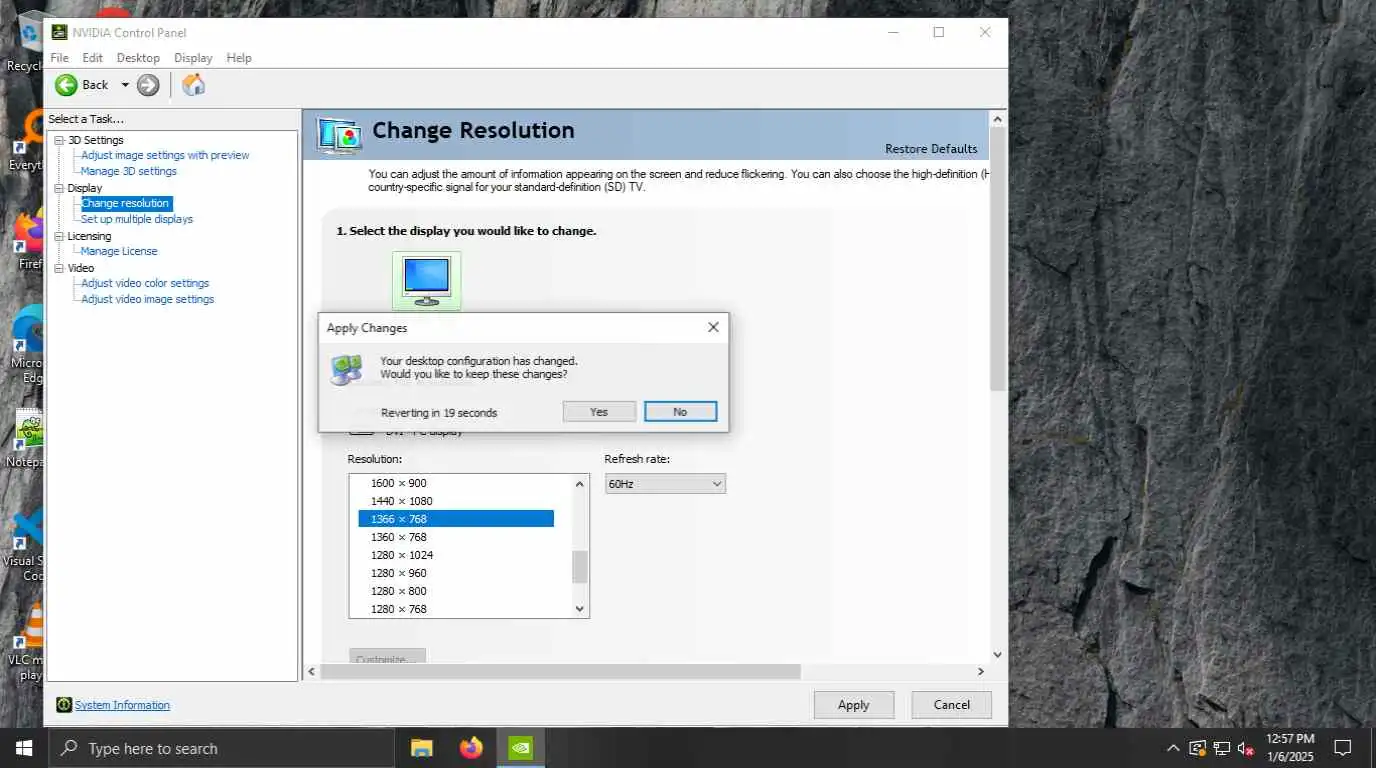
Task: Open the Refresh rate 60Hz dropdown
Action: tap(665, 484)
